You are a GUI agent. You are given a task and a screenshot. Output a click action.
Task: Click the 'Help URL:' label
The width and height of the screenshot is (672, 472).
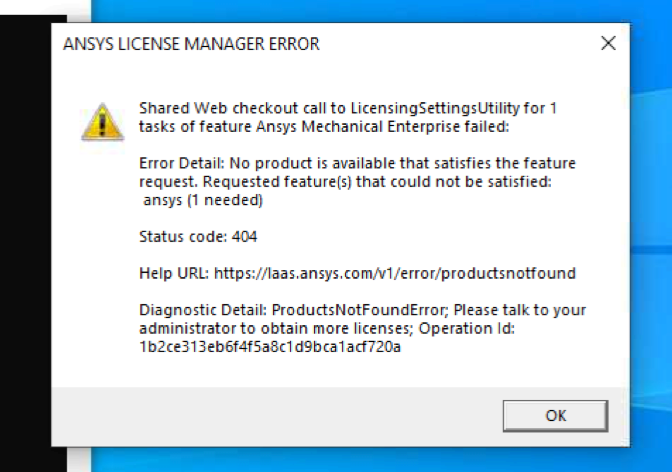[x=172, y=273]
